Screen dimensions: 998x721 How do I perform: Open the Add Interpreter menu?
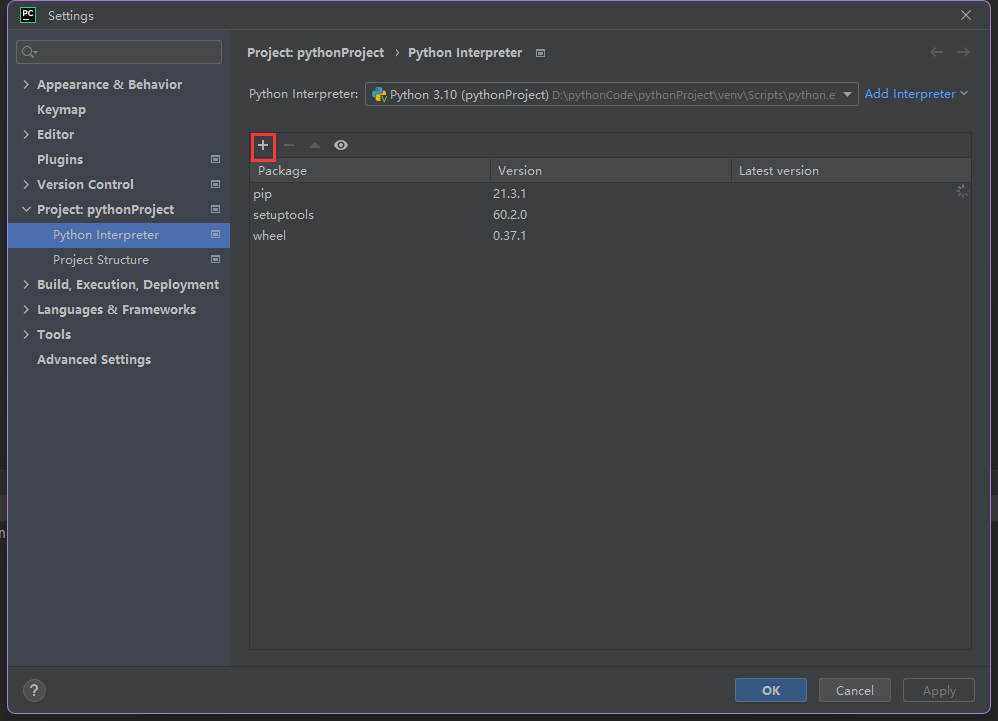(x=916, y=94)
